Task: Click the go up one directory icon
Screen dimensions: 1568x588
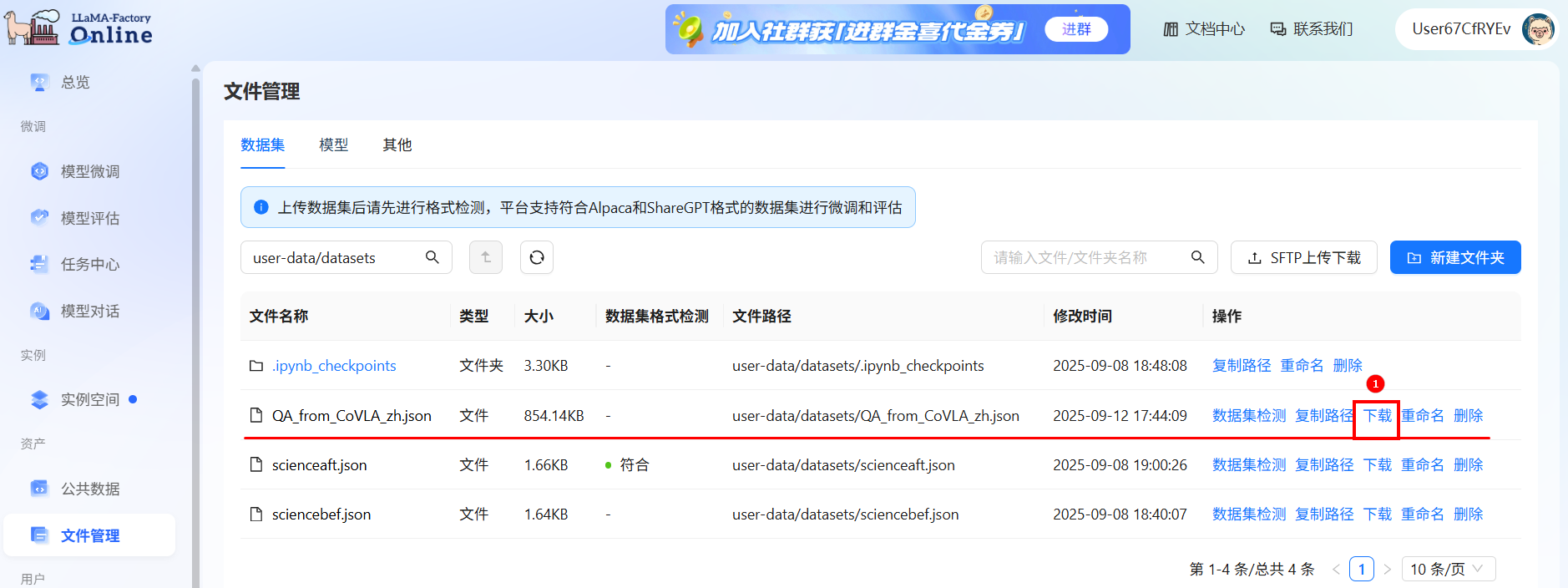Action: coord(486,257)
